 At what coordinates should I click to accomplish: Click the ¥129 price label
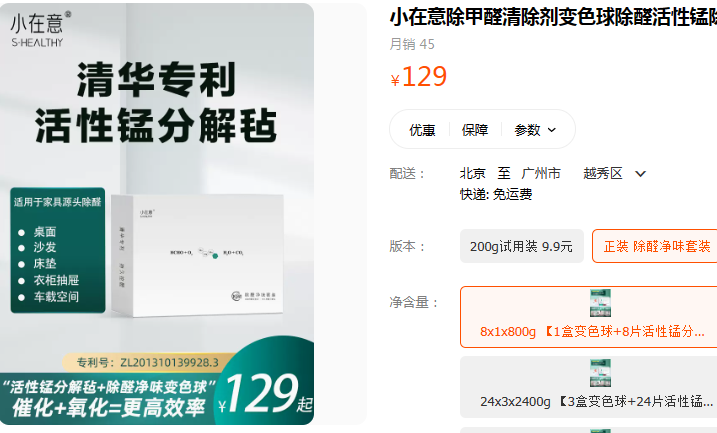tap(419, 76)
